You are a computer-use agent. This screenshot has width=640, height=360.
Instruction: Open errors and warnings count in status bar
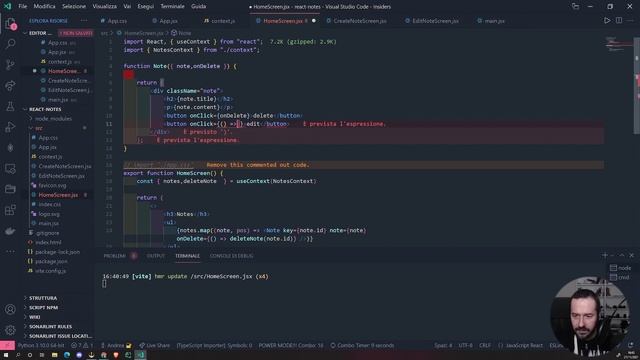tap(82, 345)
